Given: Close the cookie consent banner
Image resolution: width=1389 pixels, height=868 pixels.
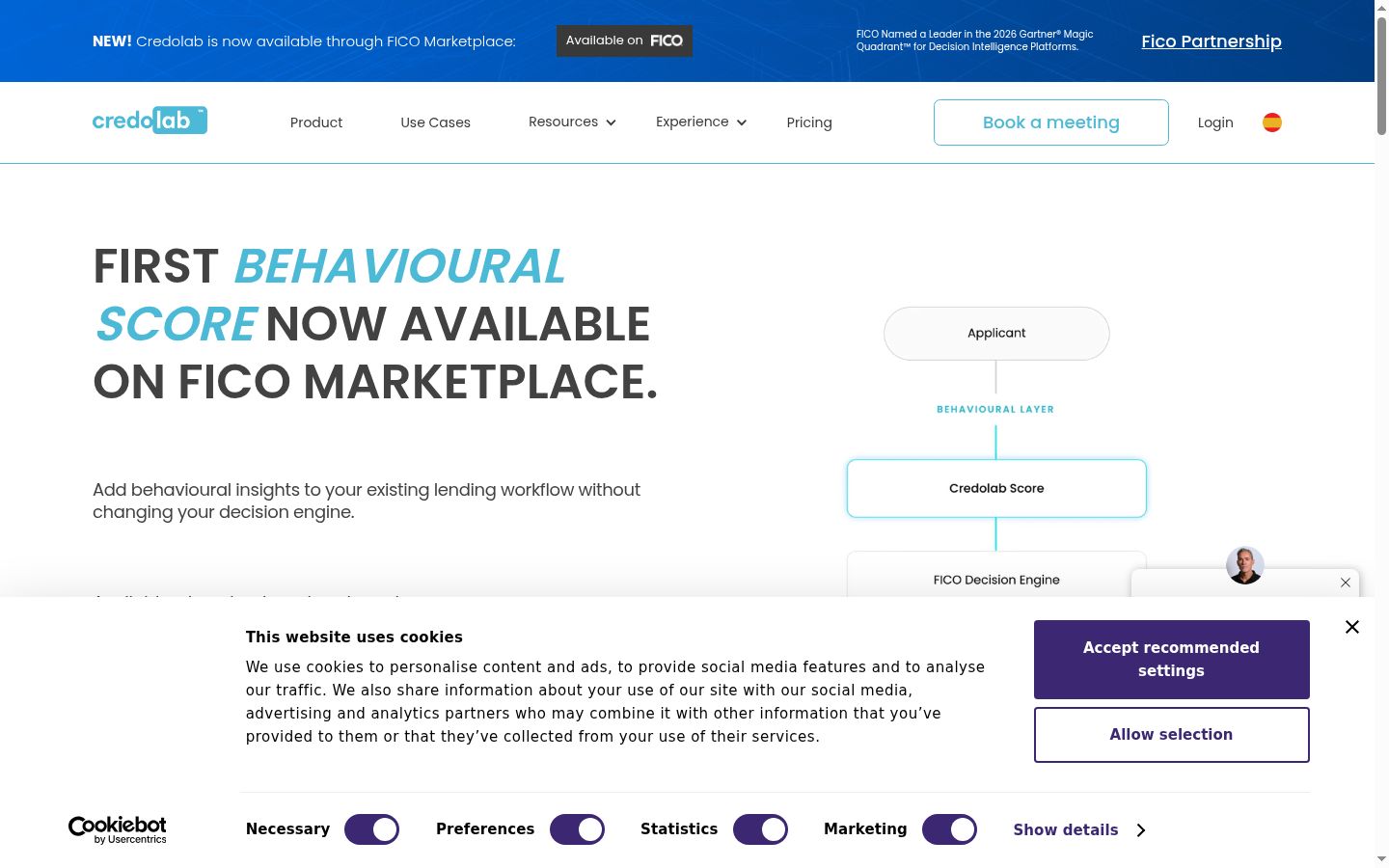Looking at the screenshot, I should click(1352, 627).
